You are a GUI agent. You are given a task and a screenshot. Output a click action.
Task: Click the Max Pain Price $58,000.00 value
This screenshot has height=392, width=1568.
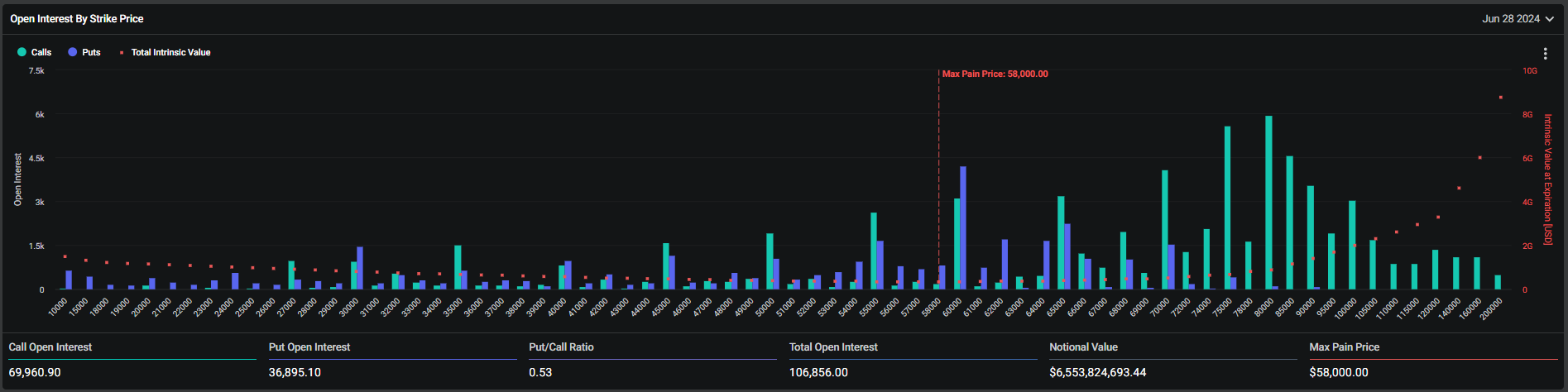click(x=1338, y=372)
